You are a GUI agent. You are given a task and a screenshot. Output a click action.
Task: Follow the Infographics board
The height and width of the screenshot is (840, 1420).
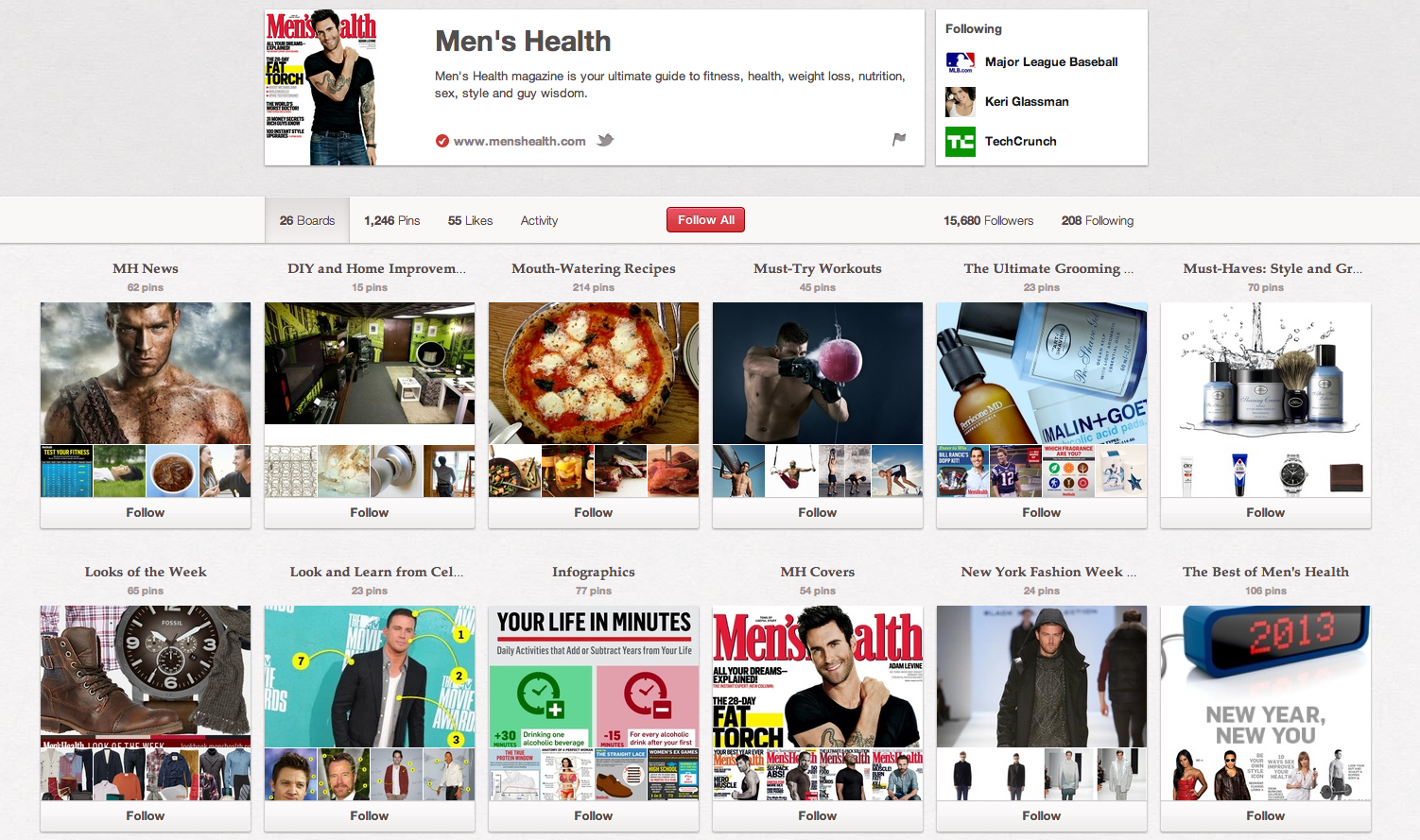coord(594,815)
